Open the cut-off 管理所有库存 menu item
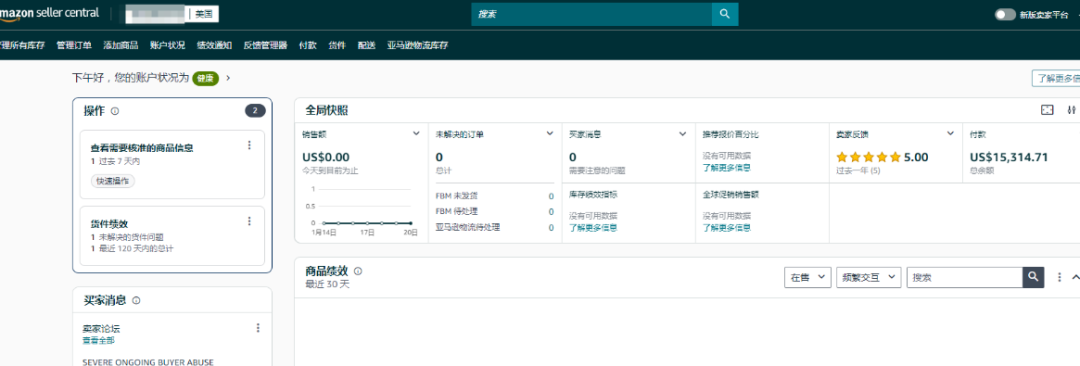 coord(23,45)
